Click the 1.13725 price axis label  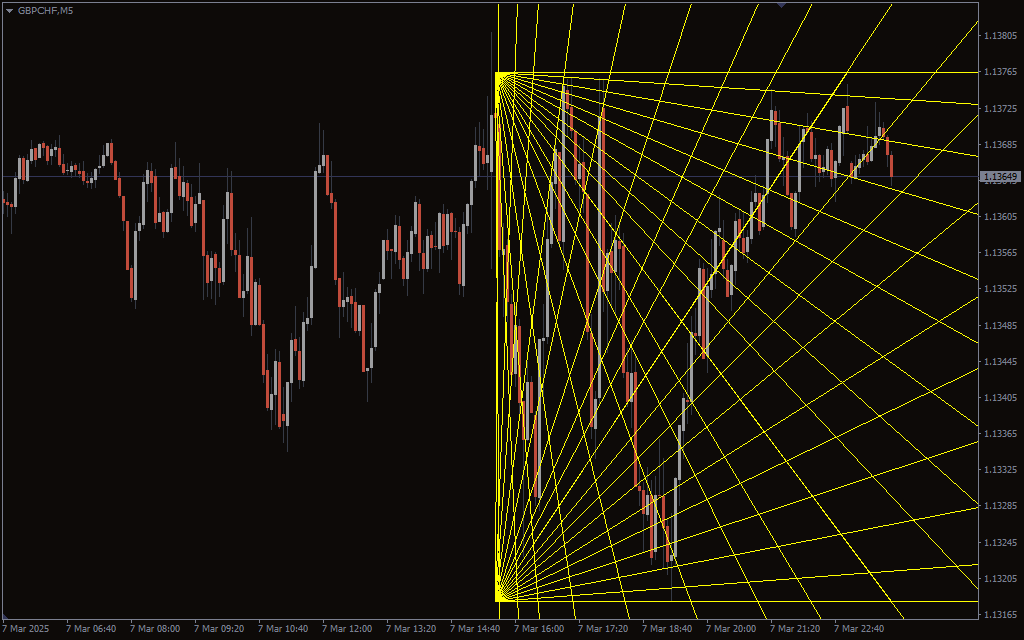[x=1000, y=108]
